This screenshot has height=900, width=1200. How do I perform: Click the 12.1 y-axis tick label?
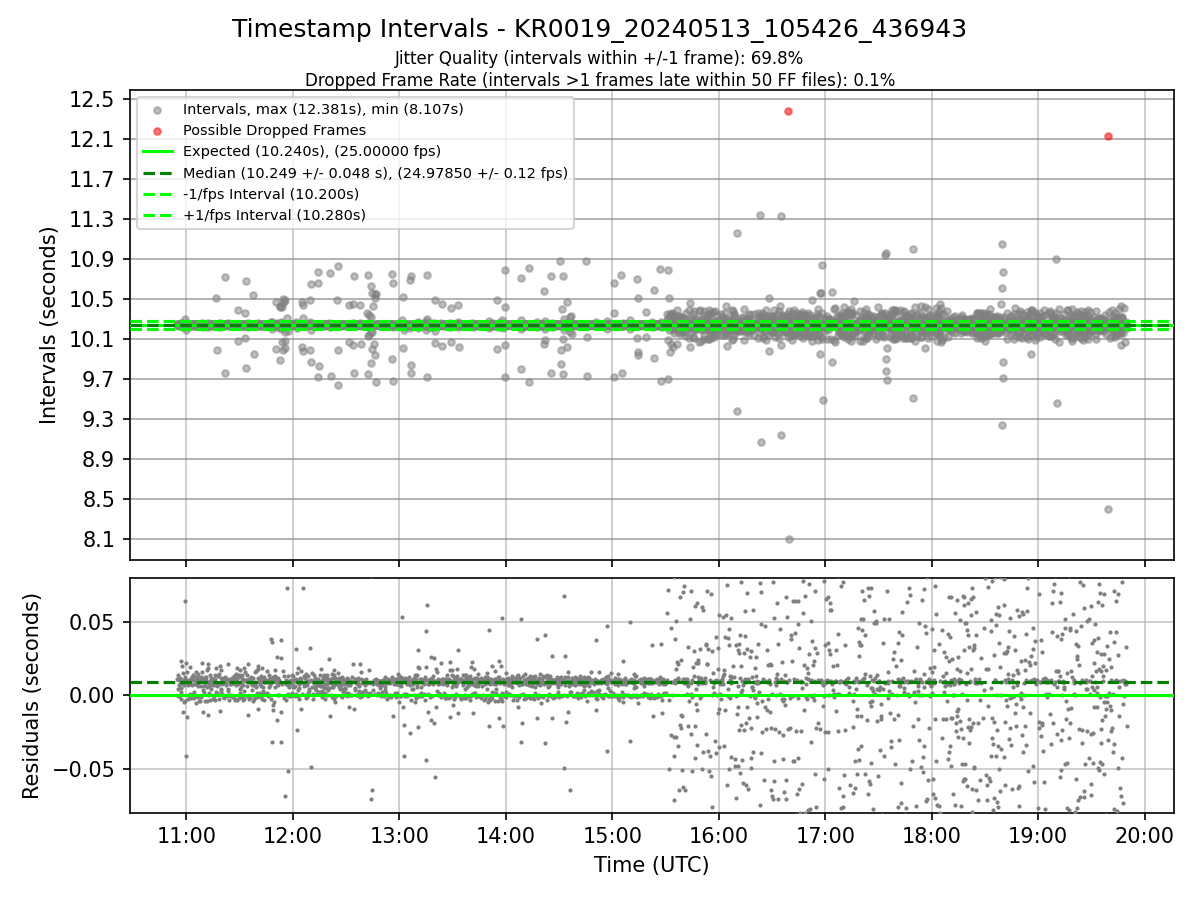93,140
